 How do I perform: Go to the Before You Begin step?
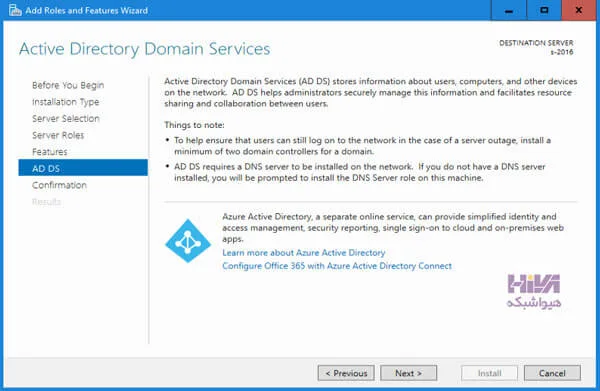tap(68, 85)
